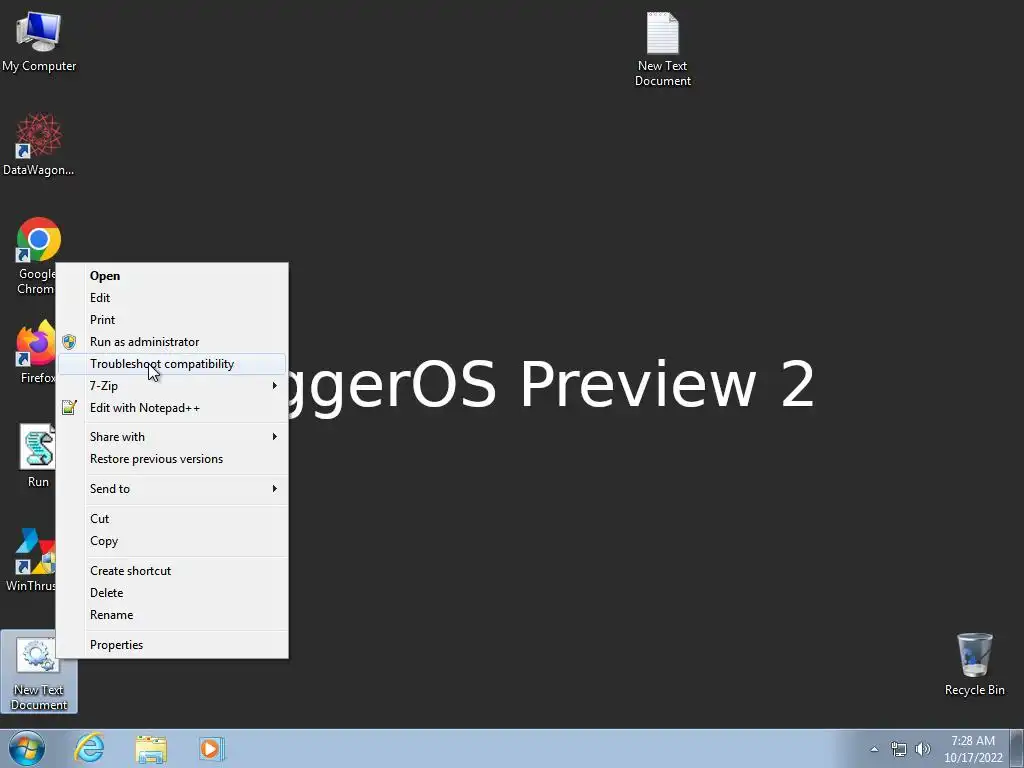
Task: Open the network status tray icon
Action: point(899,749)
